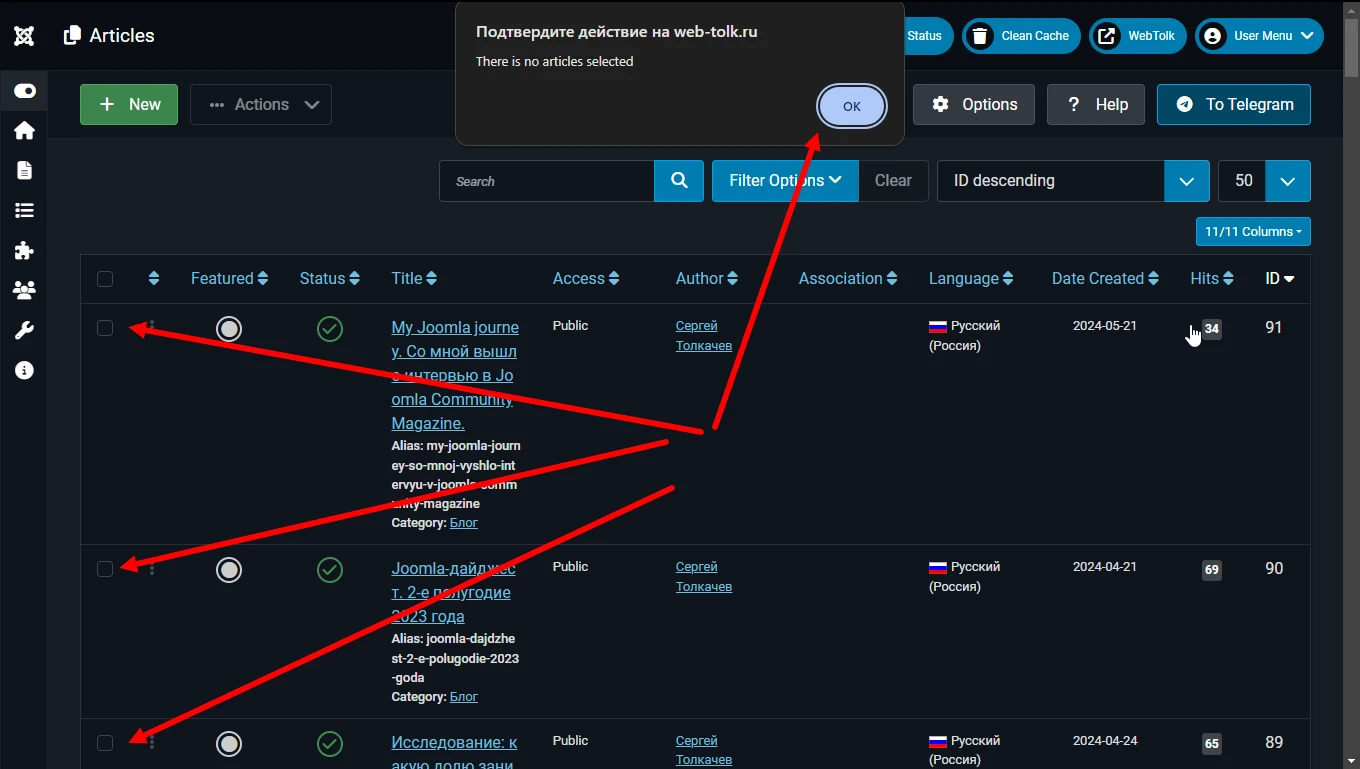Image resolution: width=1360 pixels, height=769 pixels.
Task: Select checkbox for article ID 91
Action: [105, 328]
